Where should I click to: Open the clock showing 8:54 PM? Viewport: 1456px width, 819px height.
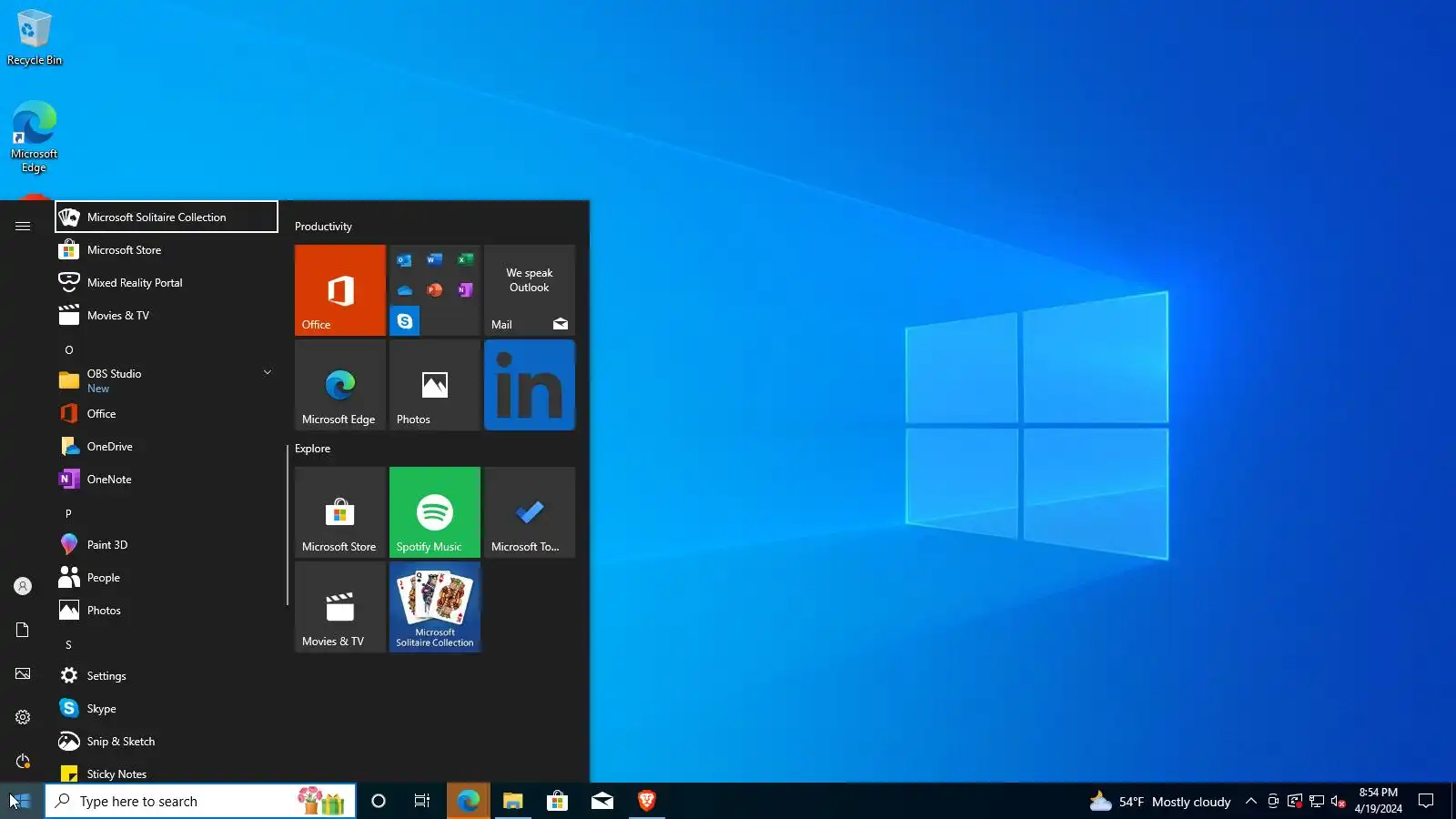click(x=1378, y=801)
